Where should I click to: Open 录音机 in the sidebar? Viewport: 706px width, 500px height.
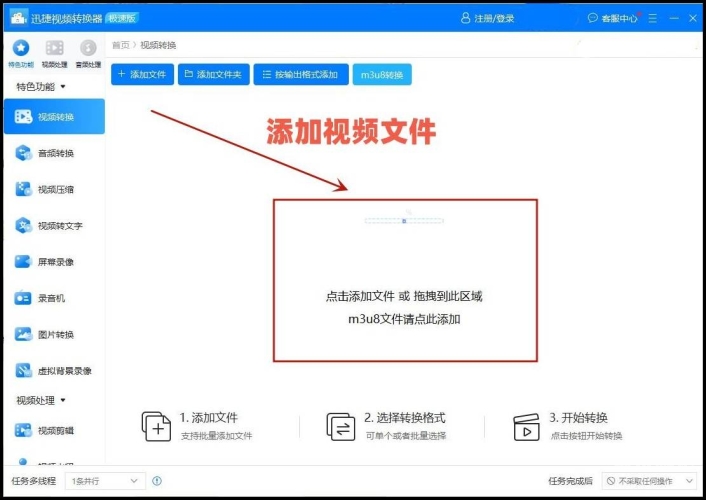(x=54, y=298)
